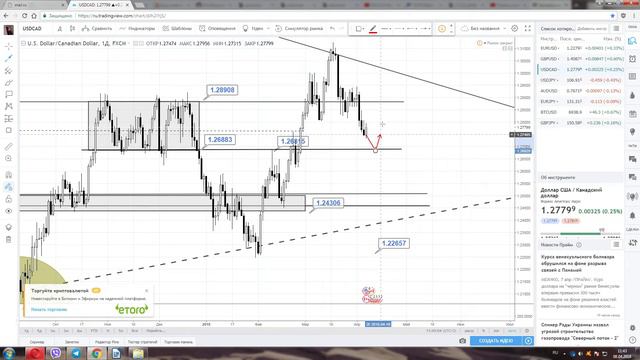Open chart settings gear icon

(515, 29)
